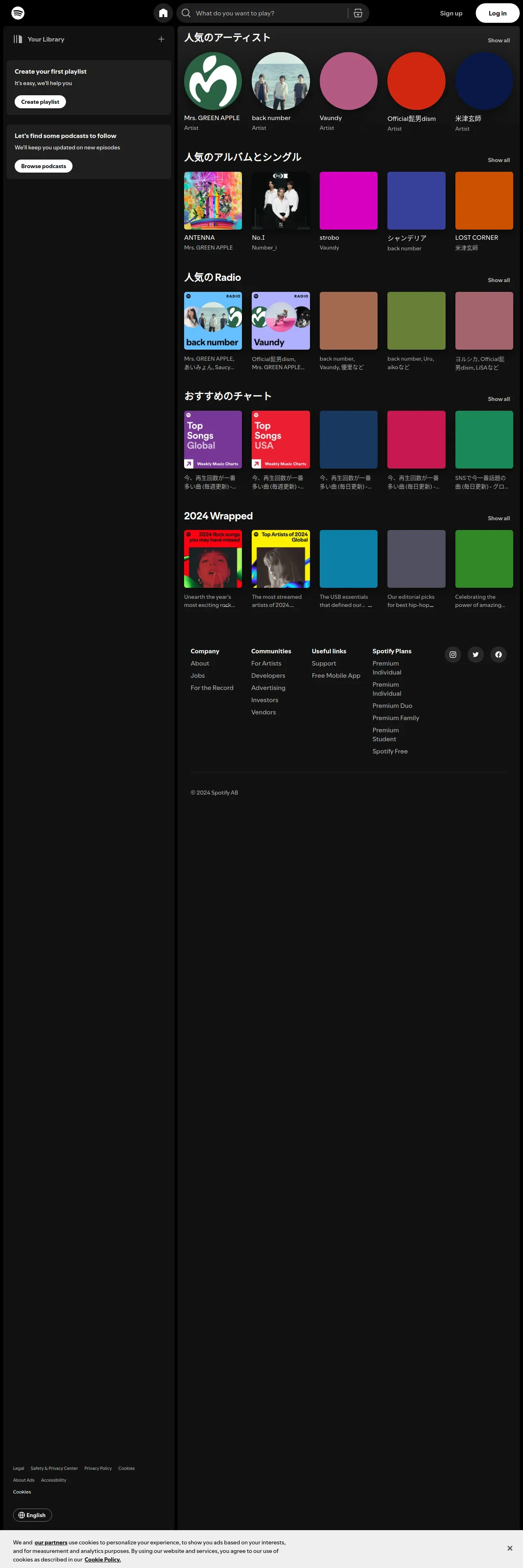Click the Create playlist button

[40, 102]
